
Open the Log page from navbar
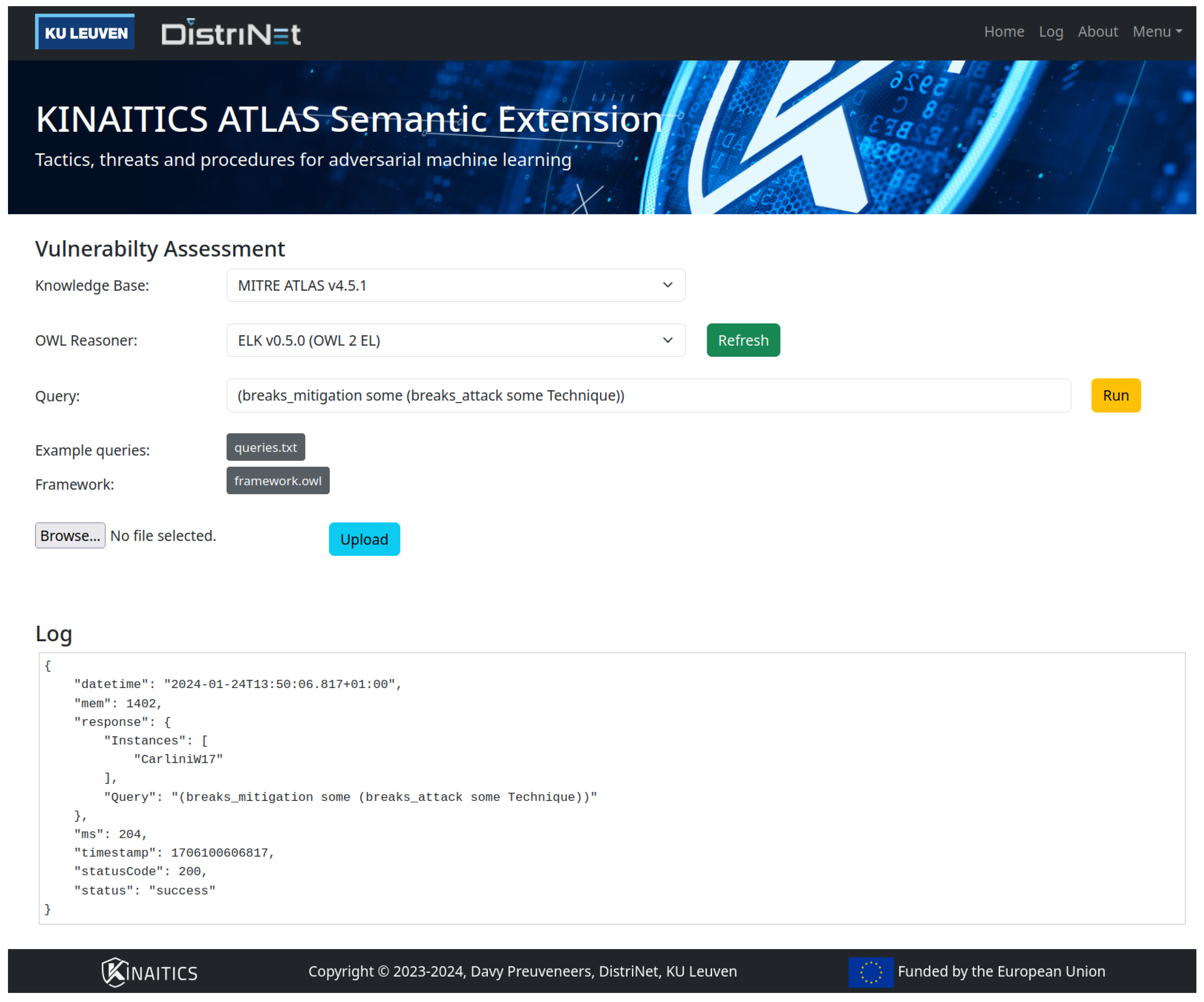[x=1051, y=32]
